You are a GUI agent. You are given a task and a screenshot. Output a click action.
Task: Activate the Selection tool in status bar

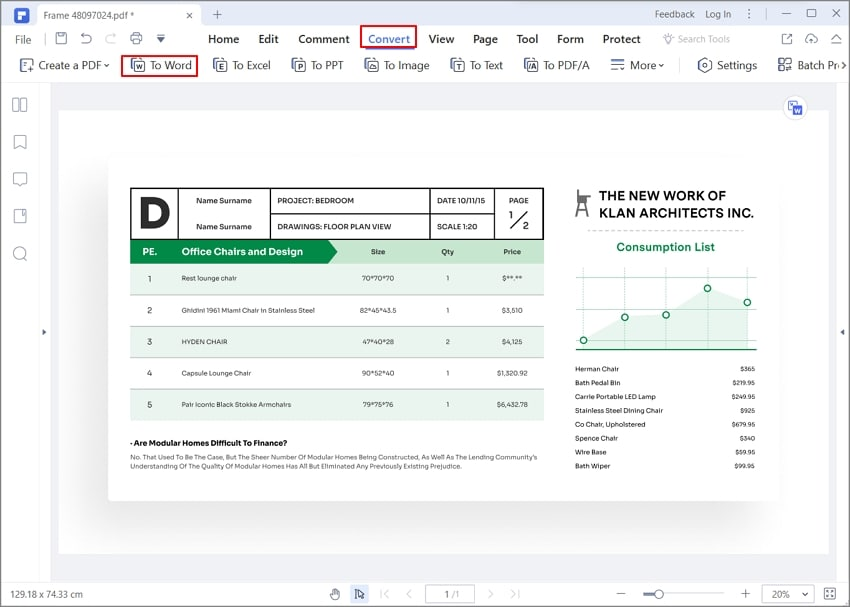coord(359,594)
